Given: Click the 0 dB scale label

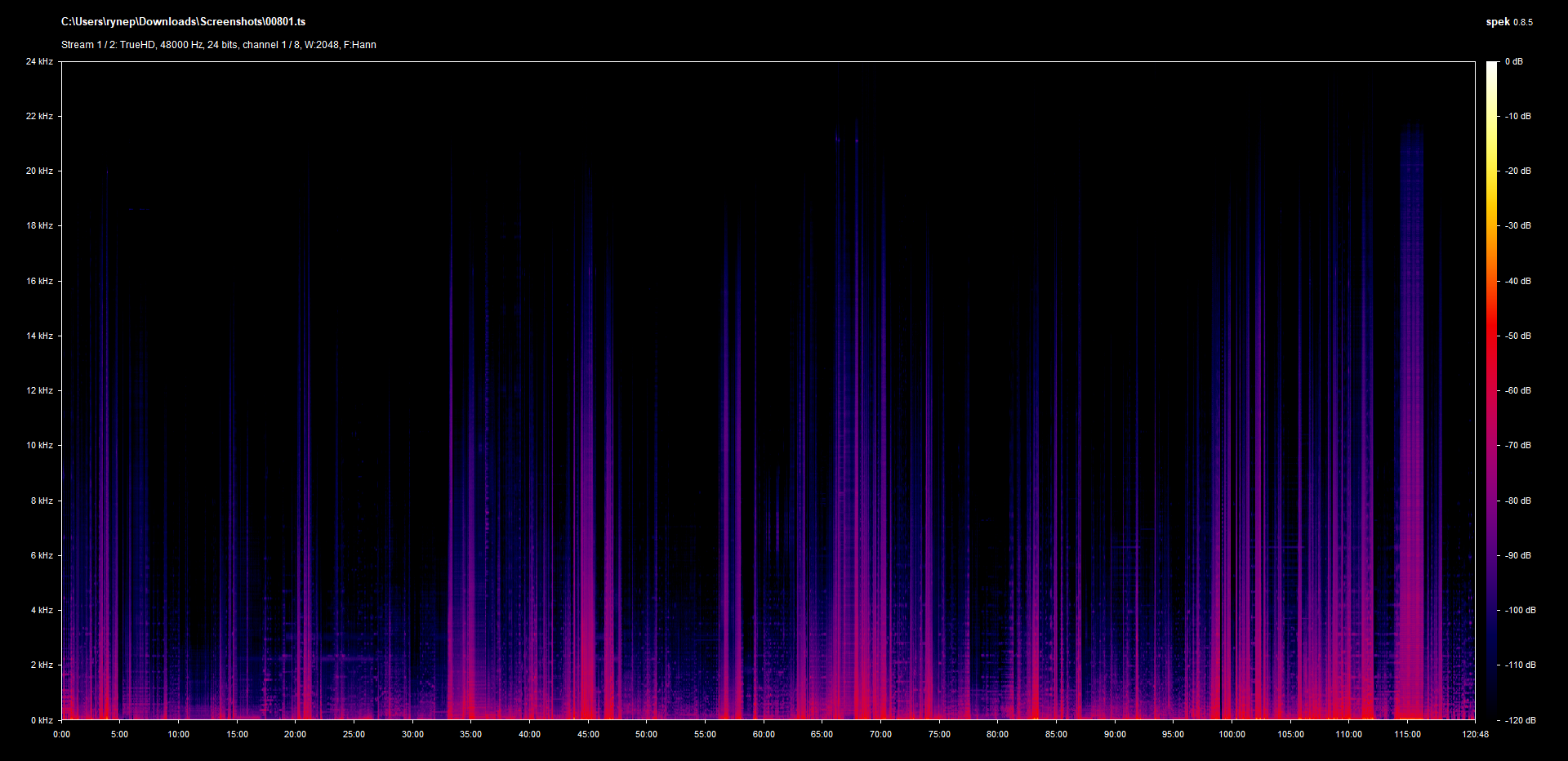Looking at the screenshot, I should point(1513,62).
